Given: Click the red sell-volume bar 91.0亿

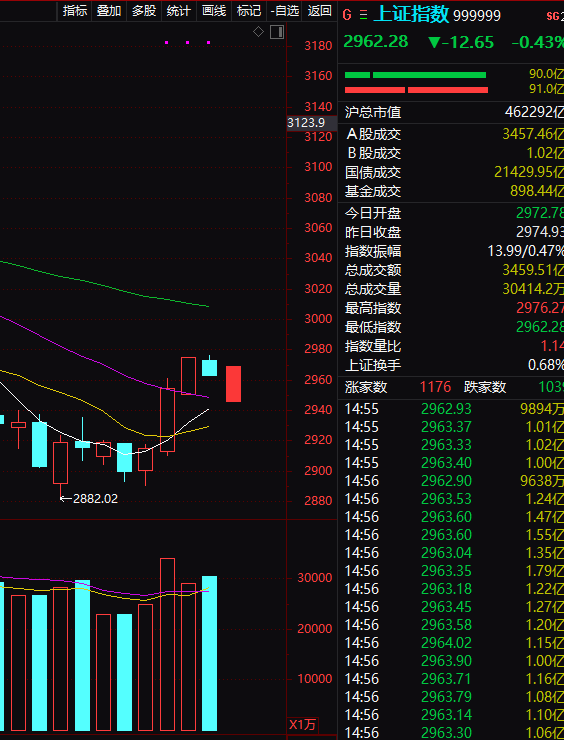Looking at the screenshot, I should (416, 90).
